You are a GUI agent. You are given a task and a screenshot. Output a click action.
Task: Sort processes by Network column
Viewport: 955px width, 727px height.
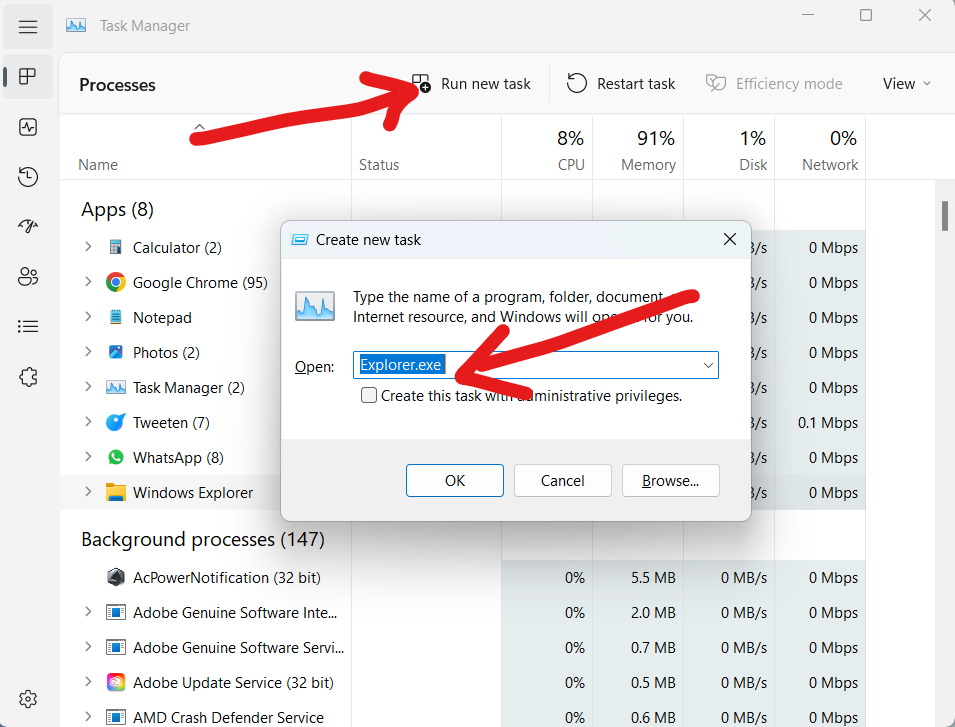point(820,148)
